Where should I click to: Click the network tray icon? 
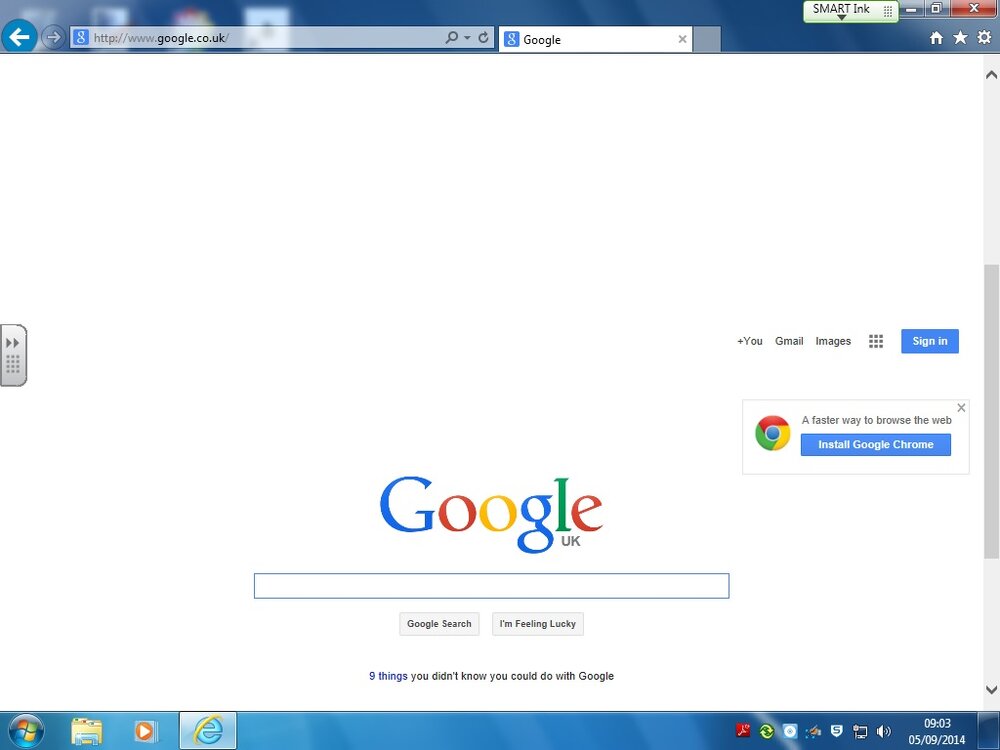[x=860, y=731]
